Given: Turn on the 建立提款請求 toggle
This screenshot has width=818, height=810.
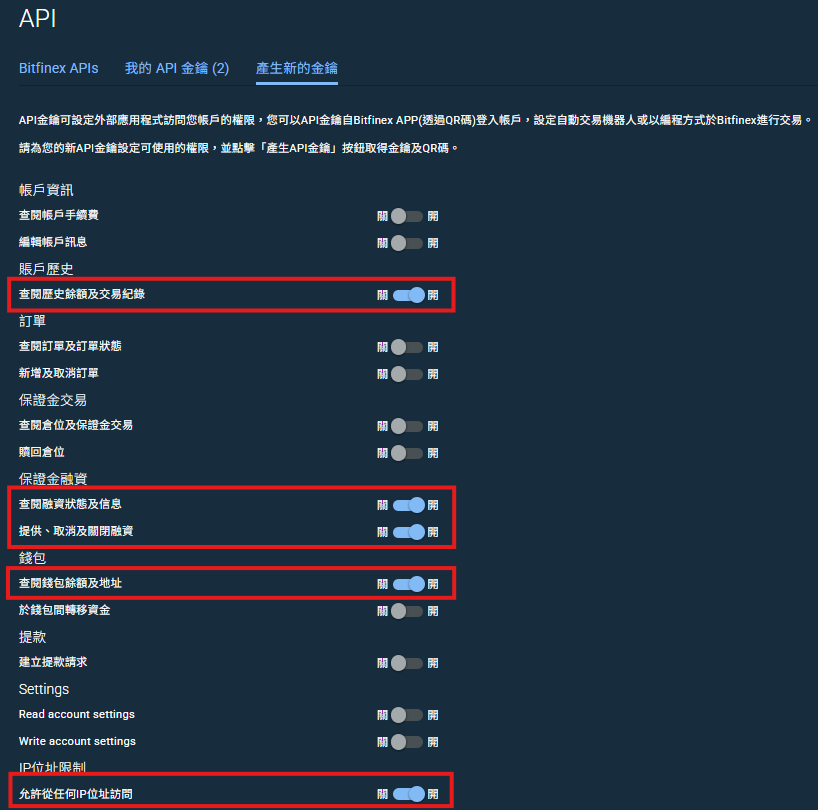Looking at the screenshot, I should [x=408, y=662].
